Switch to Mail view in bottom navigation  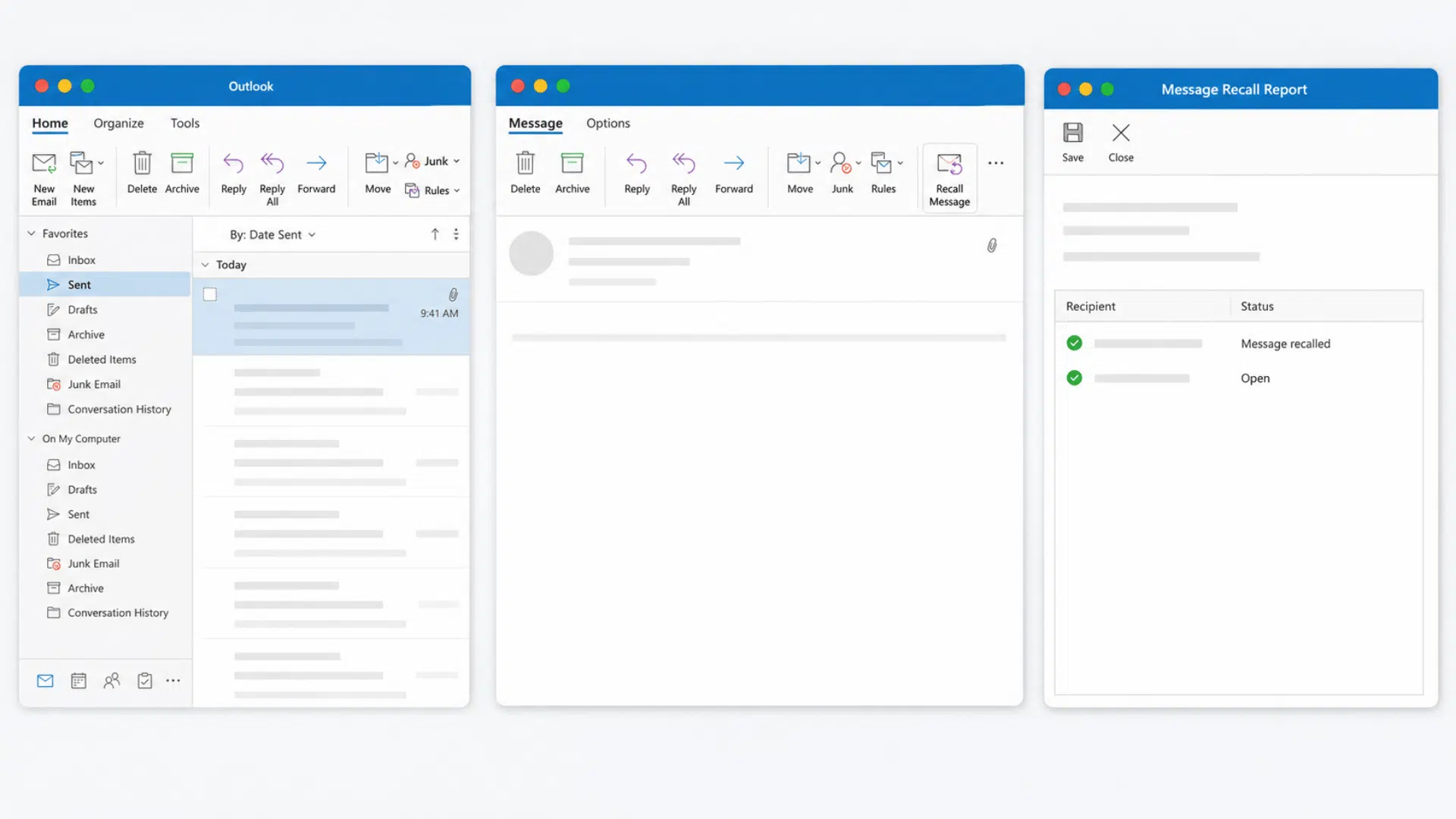45,681
